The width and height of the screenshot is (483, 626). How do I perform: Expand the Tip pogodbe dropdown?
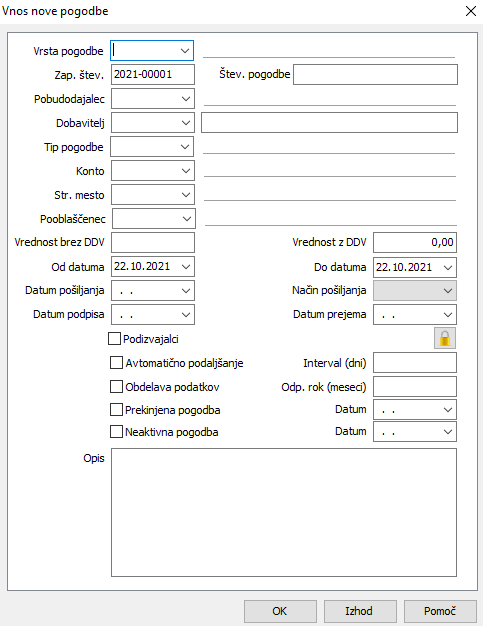coord(185,147)
